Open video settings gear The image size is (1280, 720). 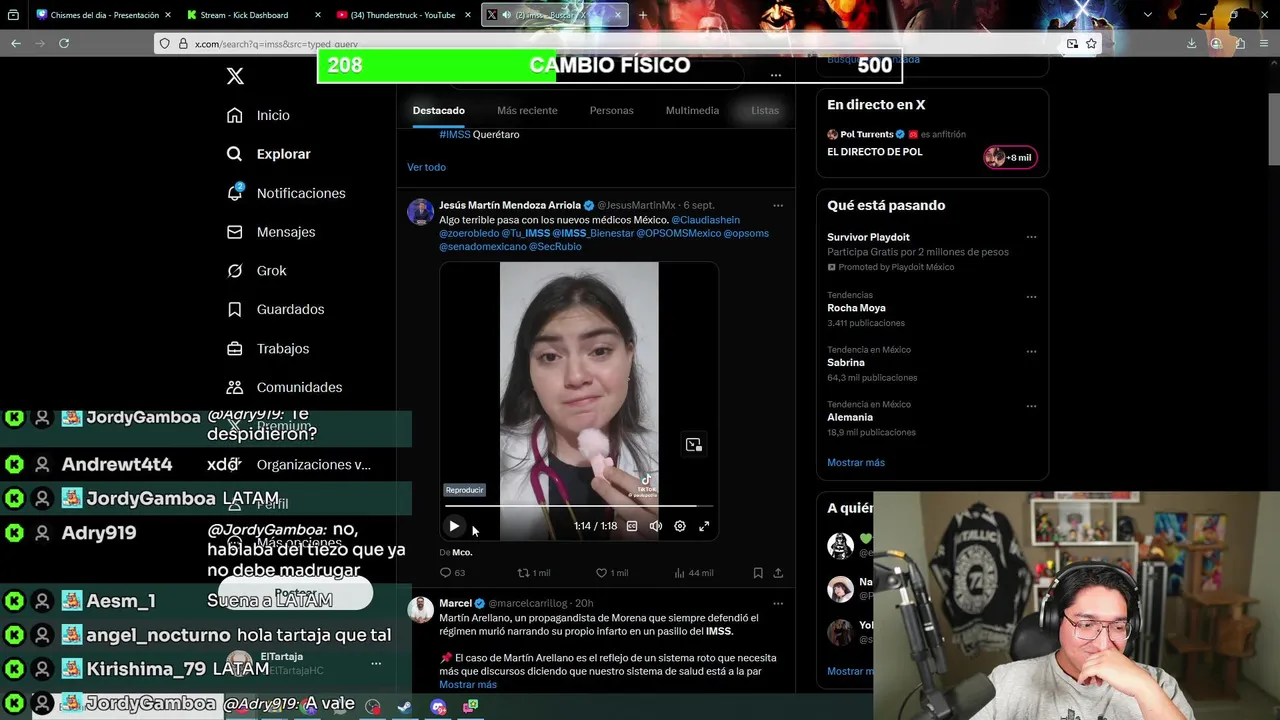pos(680,526)
